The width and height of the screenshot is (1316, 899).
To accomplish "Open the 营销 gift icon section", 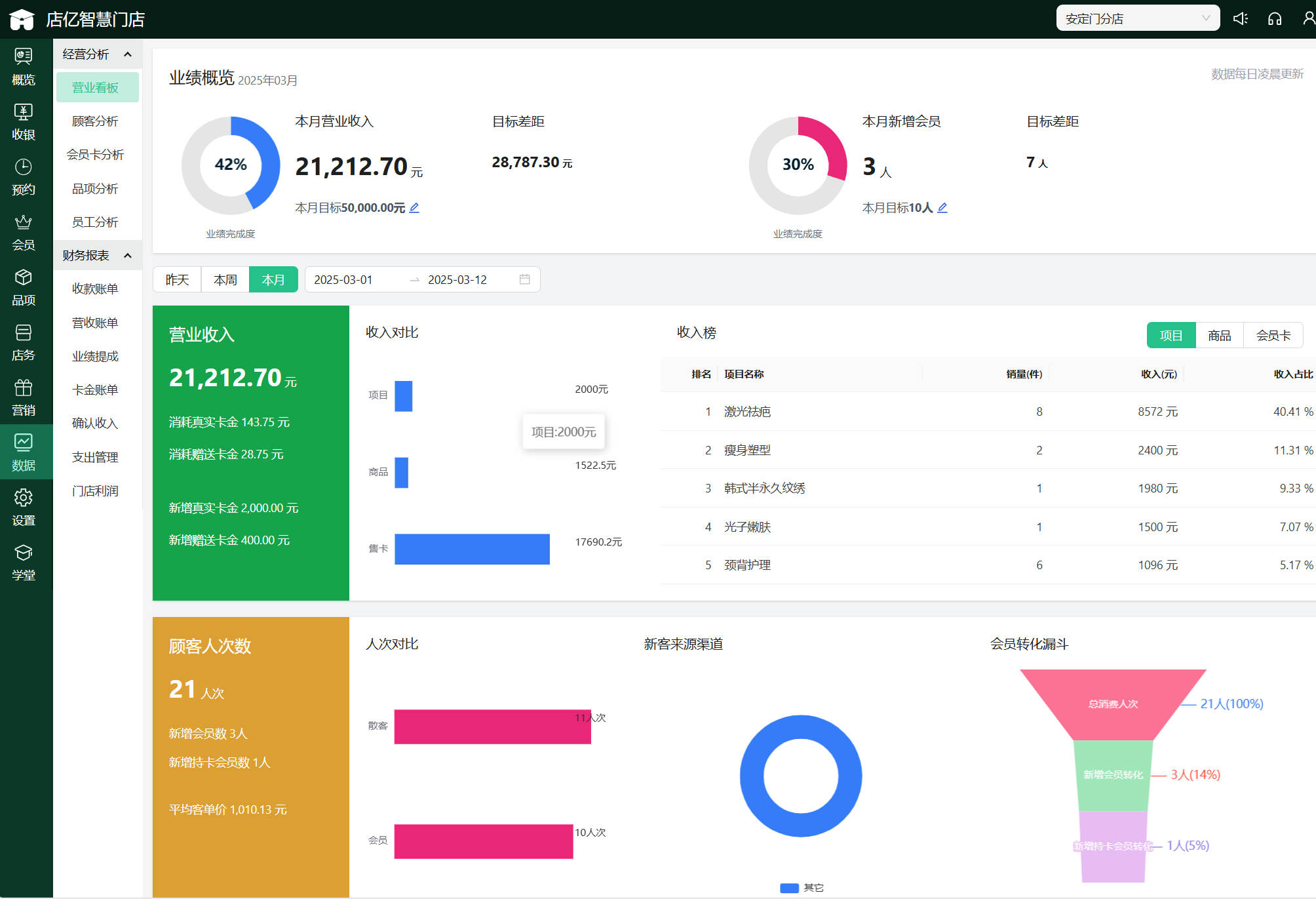I will pos(24,397).
